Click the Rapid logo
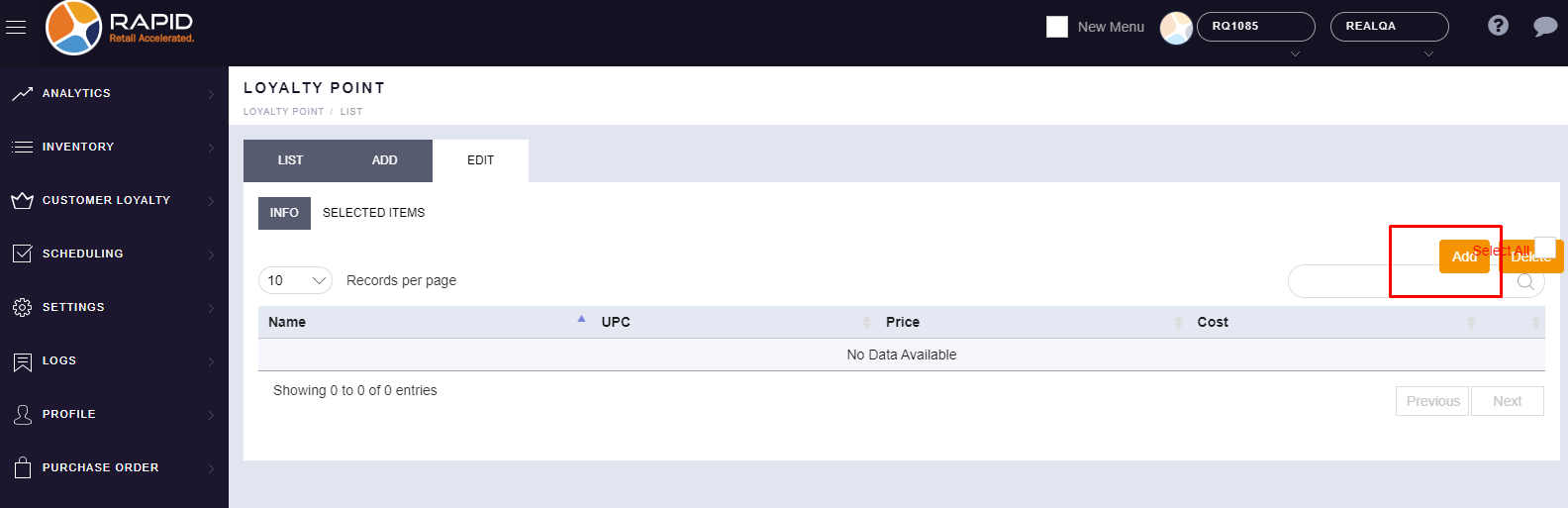 [x=120, y=28]
